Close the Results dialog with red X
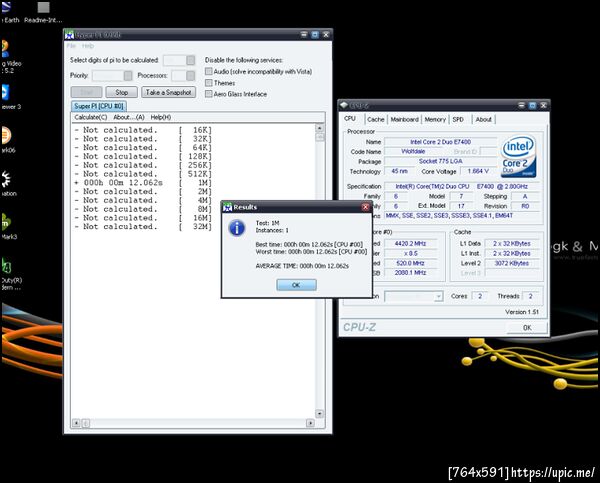This screenshot has height=483, width=600. click(365, 207)
